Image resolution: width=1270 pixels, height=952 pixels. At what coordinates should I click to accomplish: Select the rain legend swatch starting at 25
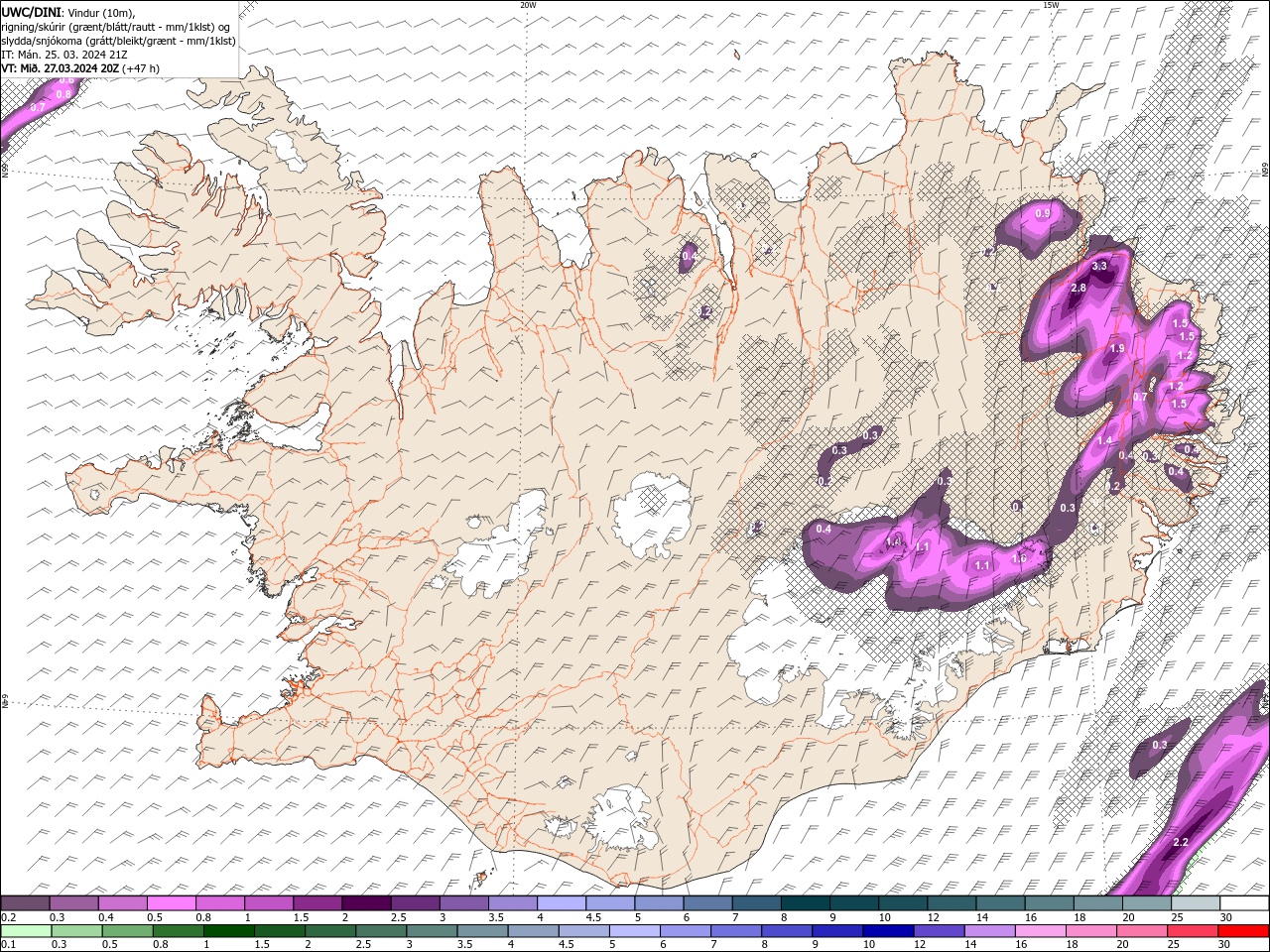point(1193,930)
